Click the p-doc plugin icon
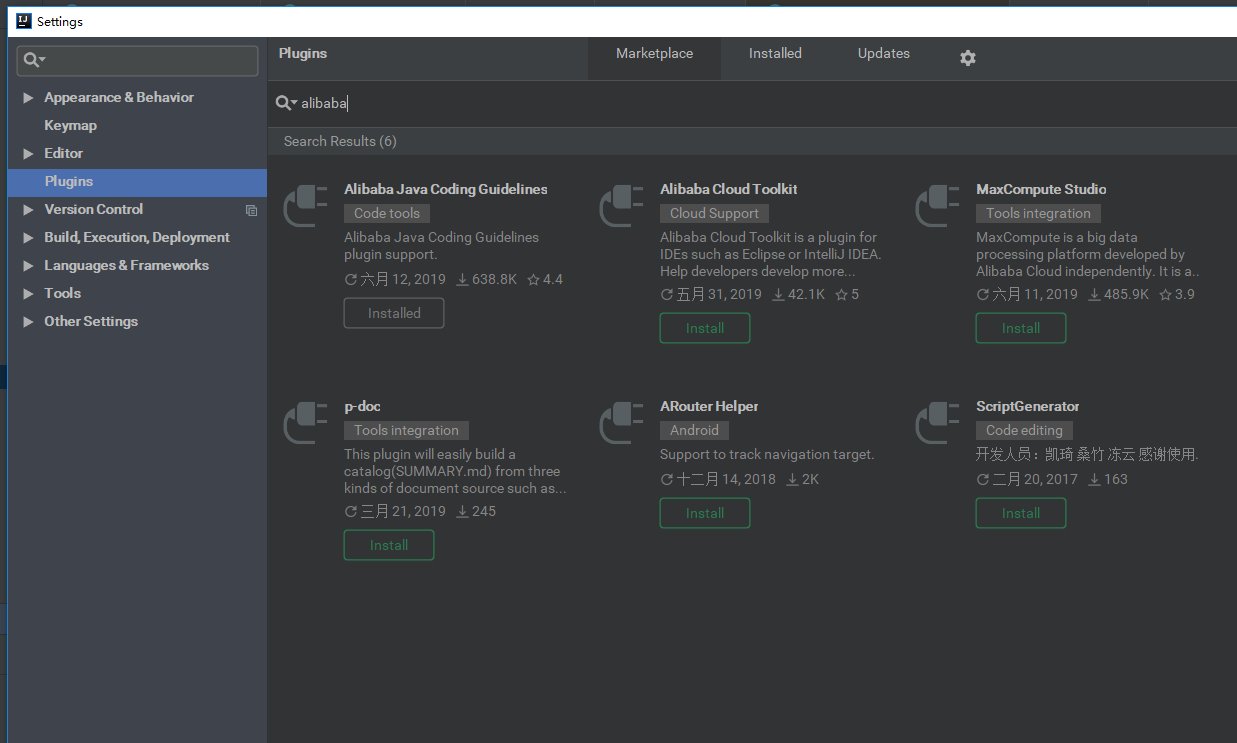The width and height of the screenshot is (1237, 743). pyautogui.click(x=306, y=423)
